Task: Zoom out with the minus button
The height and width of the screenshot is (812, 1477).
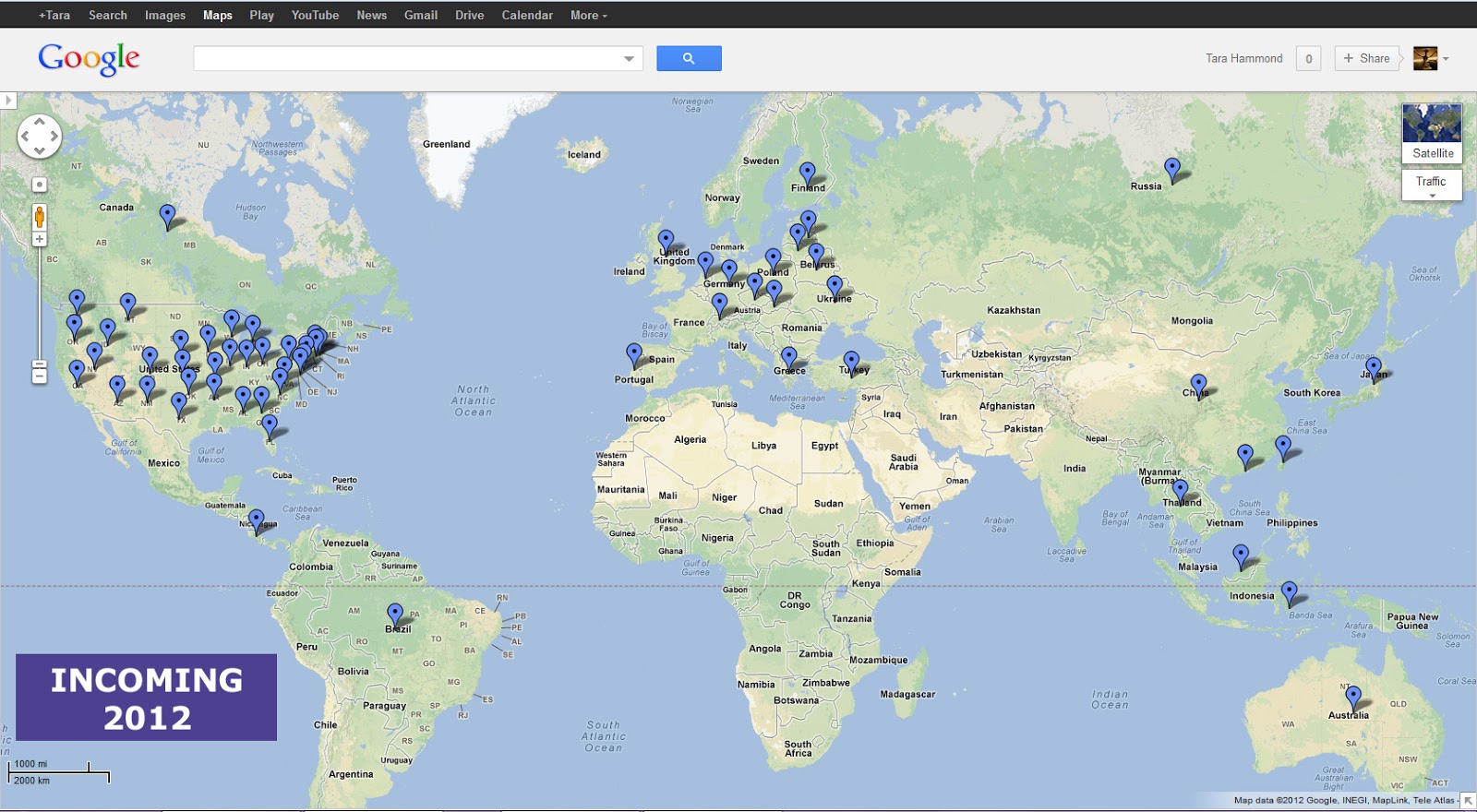Action: 40,376
